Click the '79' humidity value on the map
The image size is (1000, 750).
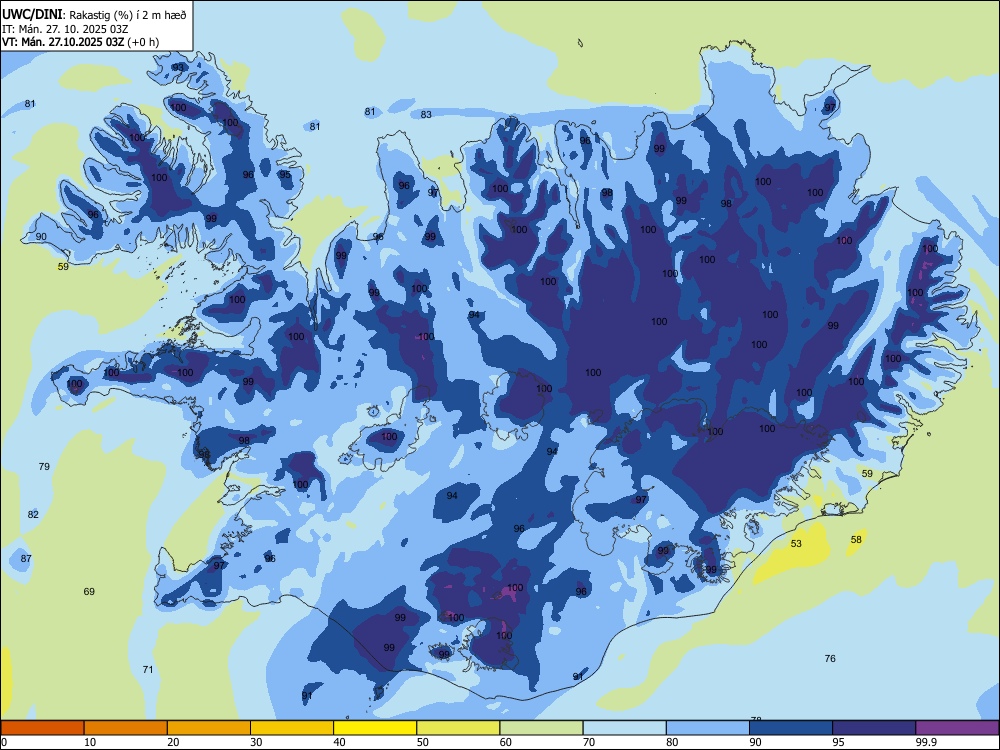(44, 466)
